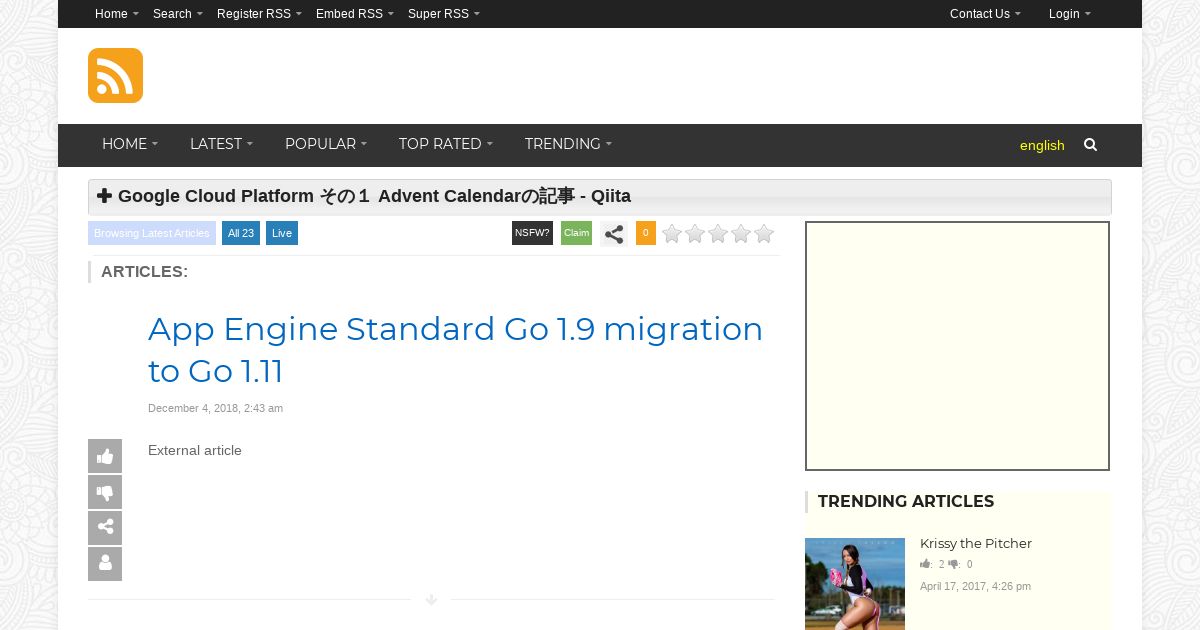This screenshot has height=630, width=1200.
Task: Open the Register RSS dropdown
Action: tap(259, 14)
